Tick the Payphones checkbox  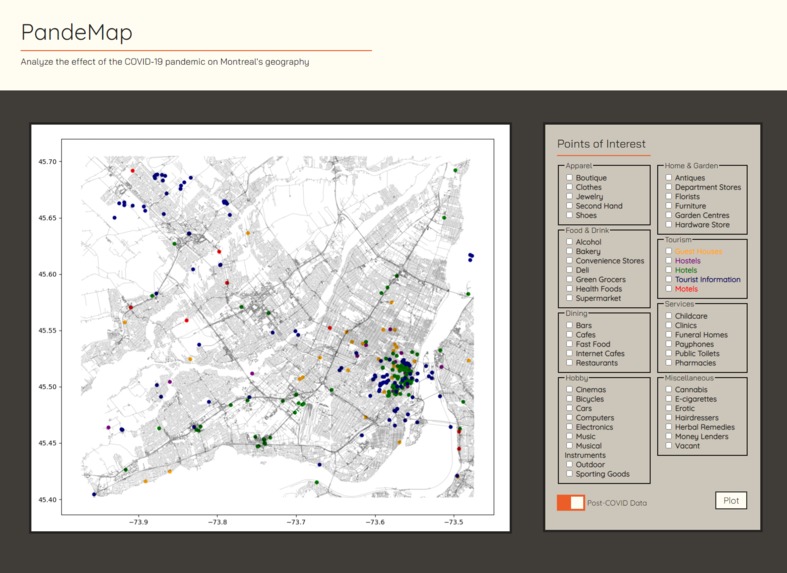pyautogui.click(x=669, y=344)
